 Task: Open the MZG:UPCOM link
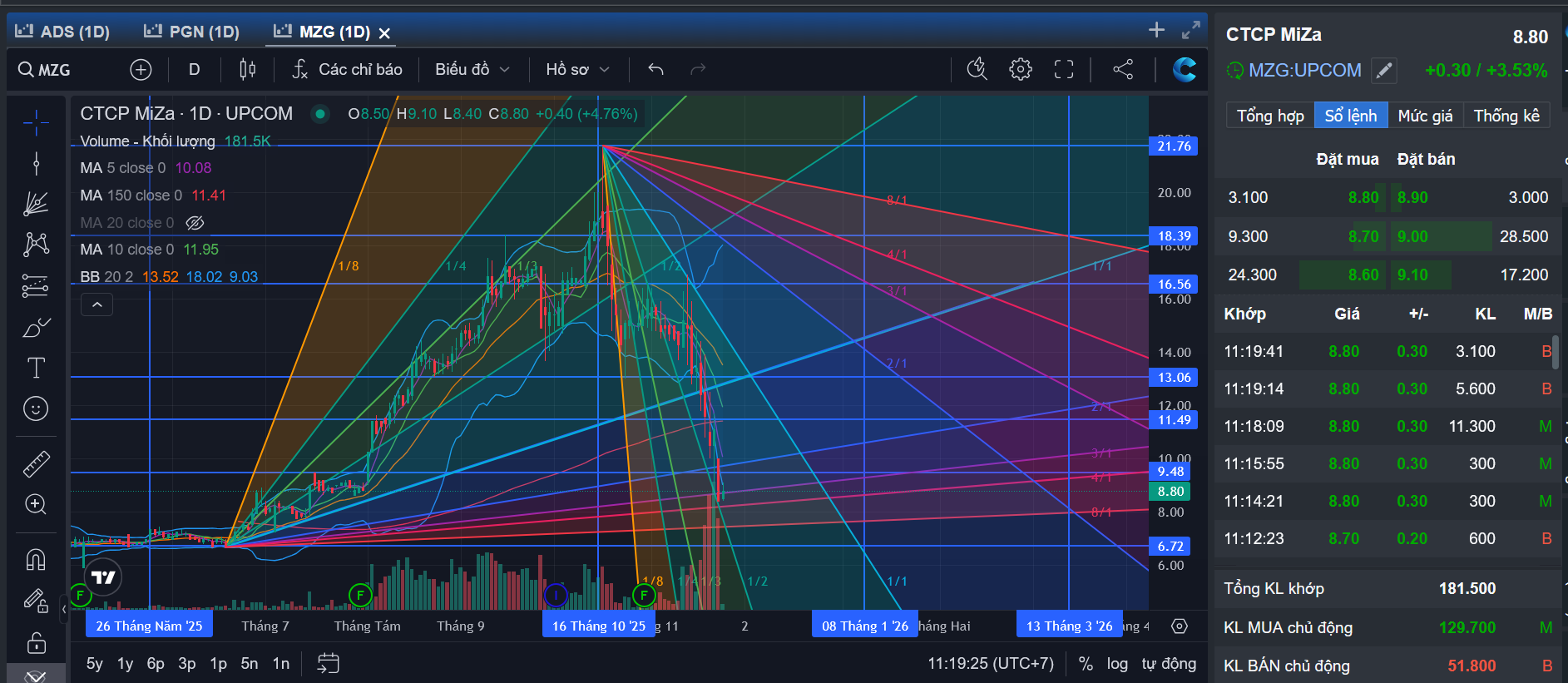(1304, 71)
